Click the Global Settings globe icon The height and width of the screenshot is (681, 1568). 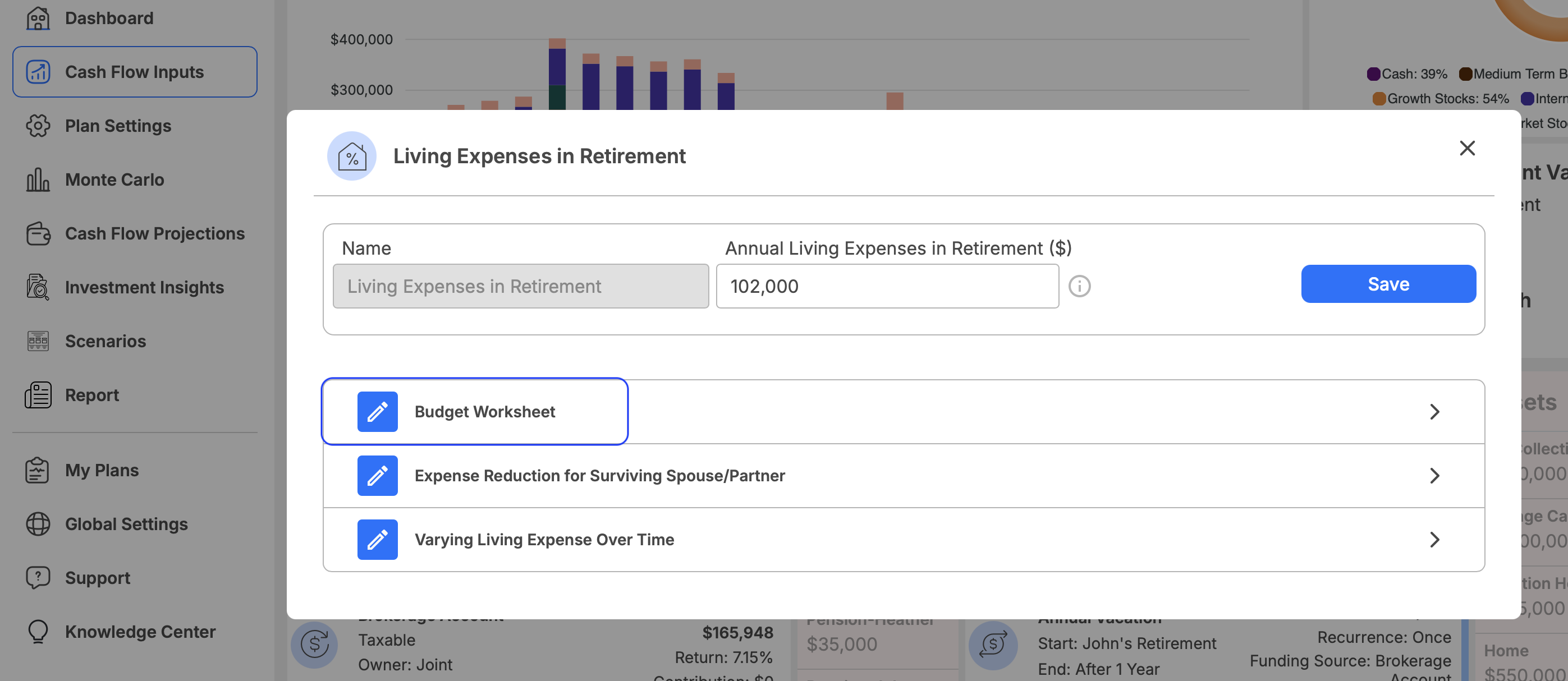pos(38,524)
